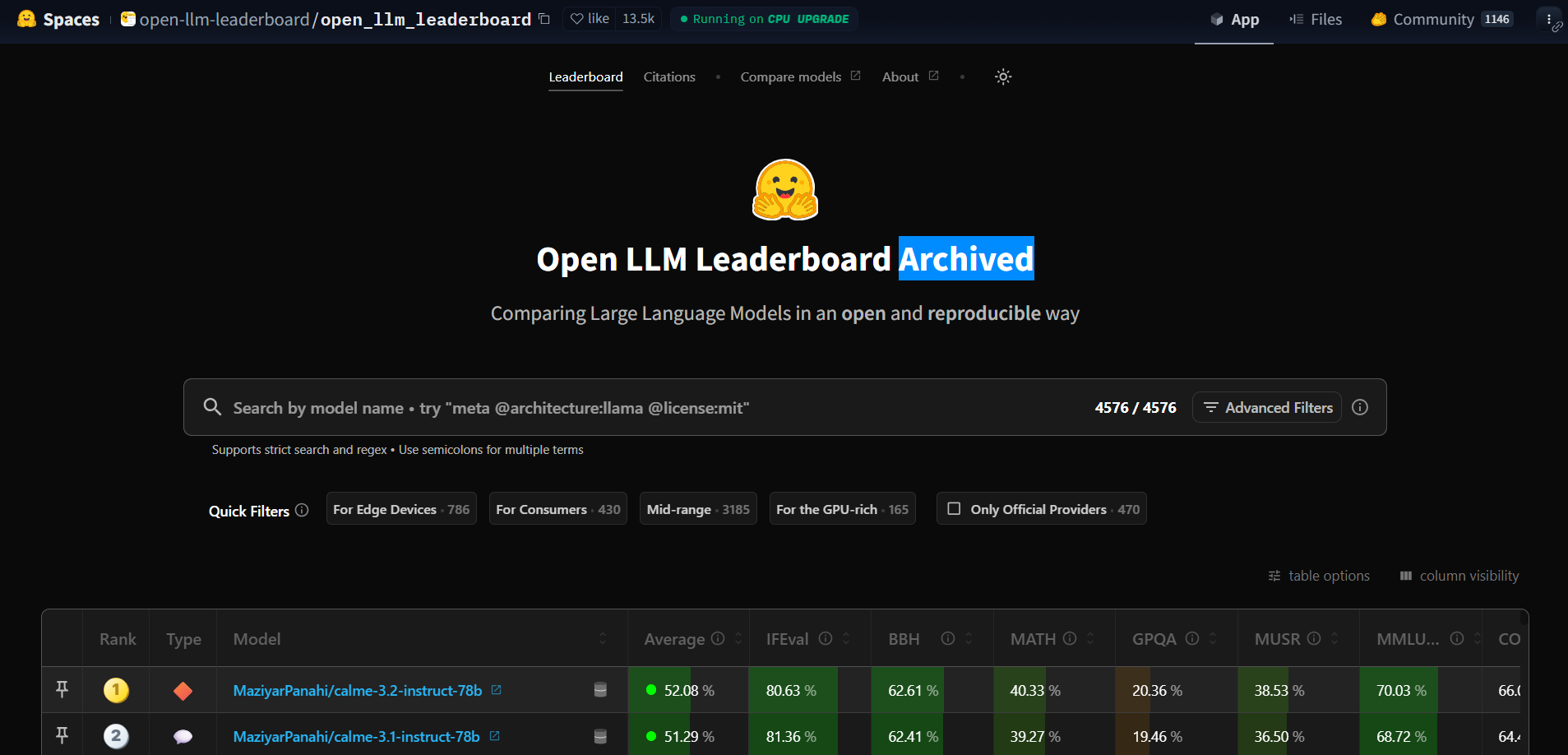Open Advanced Filters
Screen dimensions: 1568x755
tap(1267, 407)
